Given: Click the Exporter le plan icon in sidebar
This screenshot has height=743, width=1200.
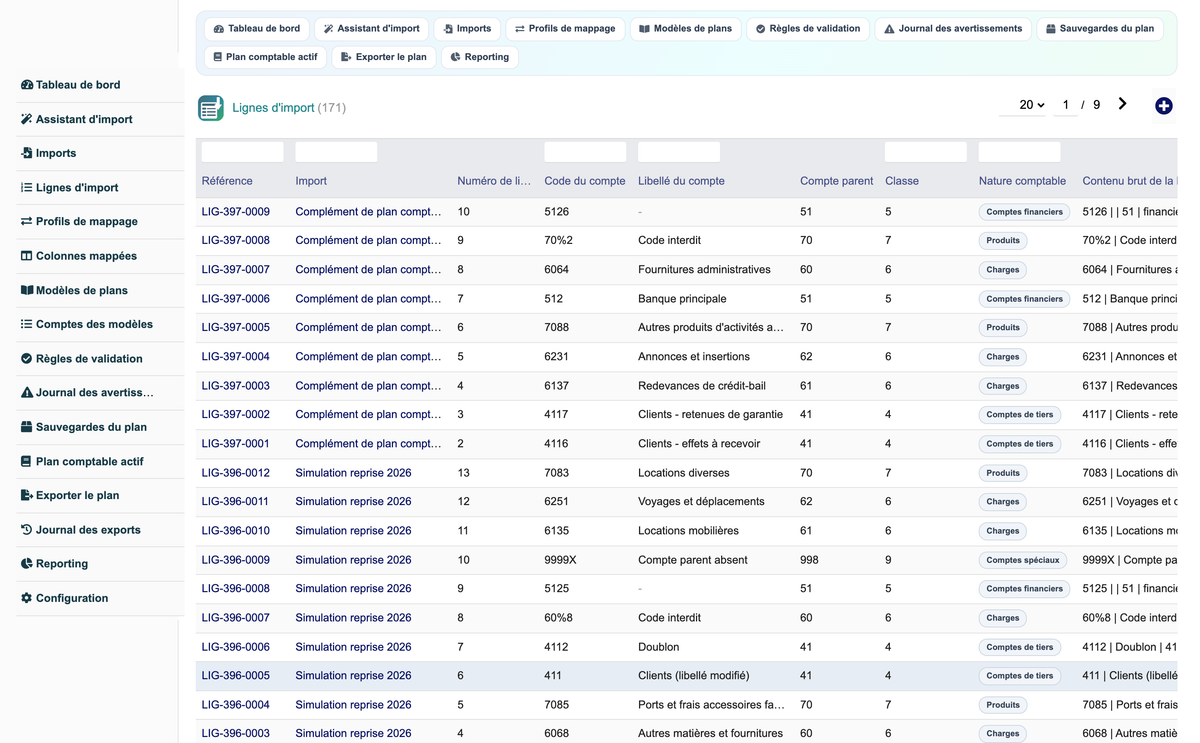Looking at the screenshot, I should coord(27,495).
